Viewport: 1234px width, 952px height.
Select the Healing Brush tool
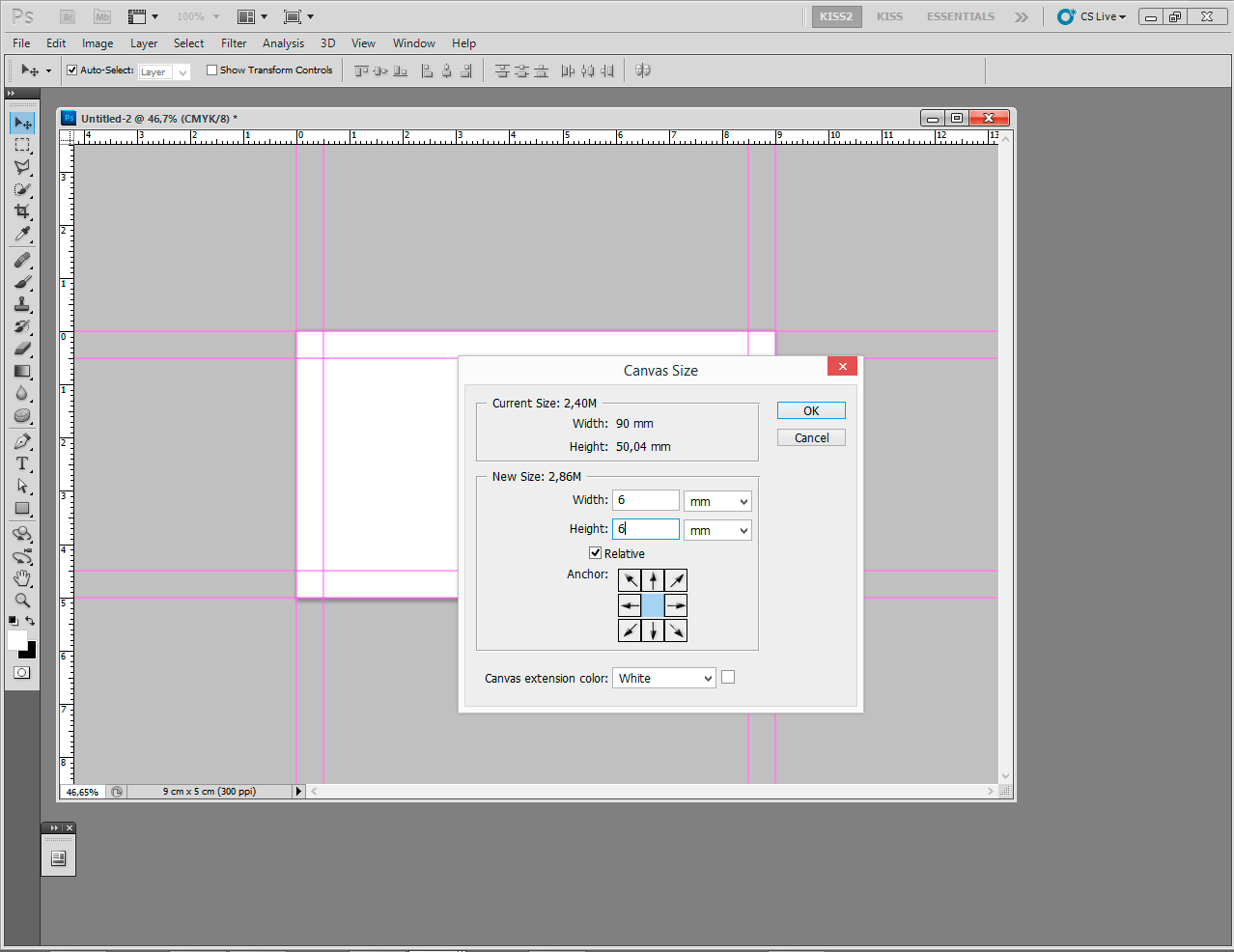pyautogui.click(x=22, y=261)
